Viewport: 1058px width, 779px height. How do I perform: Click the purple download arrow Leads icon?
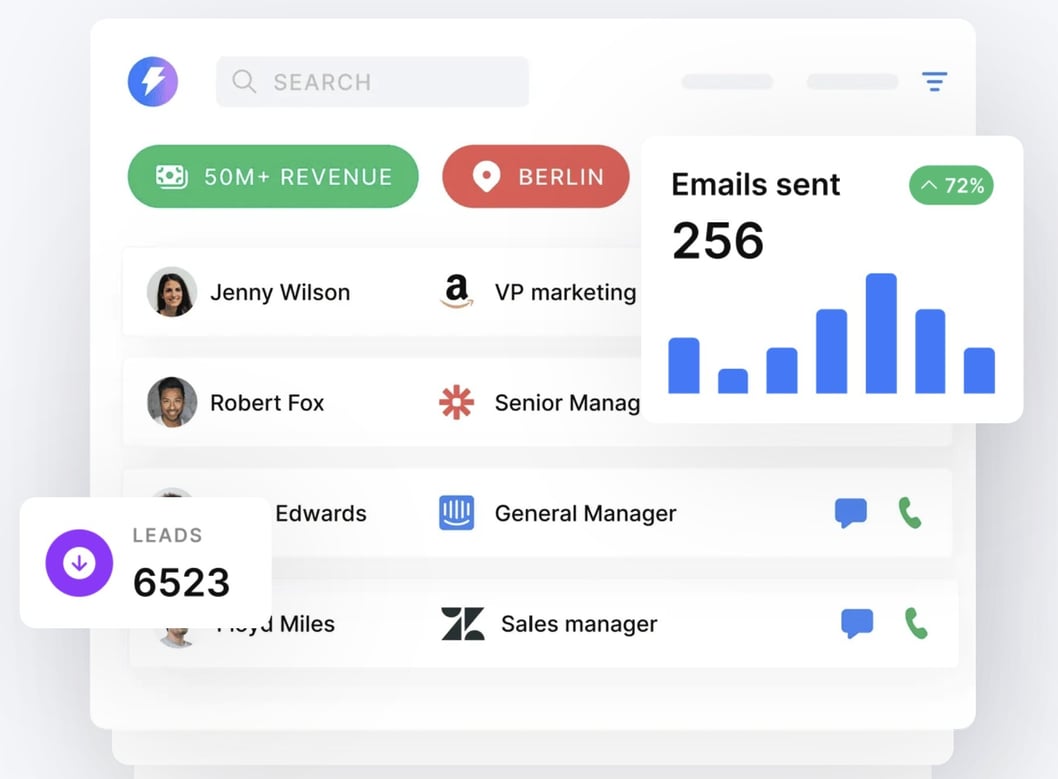[79, 562]
